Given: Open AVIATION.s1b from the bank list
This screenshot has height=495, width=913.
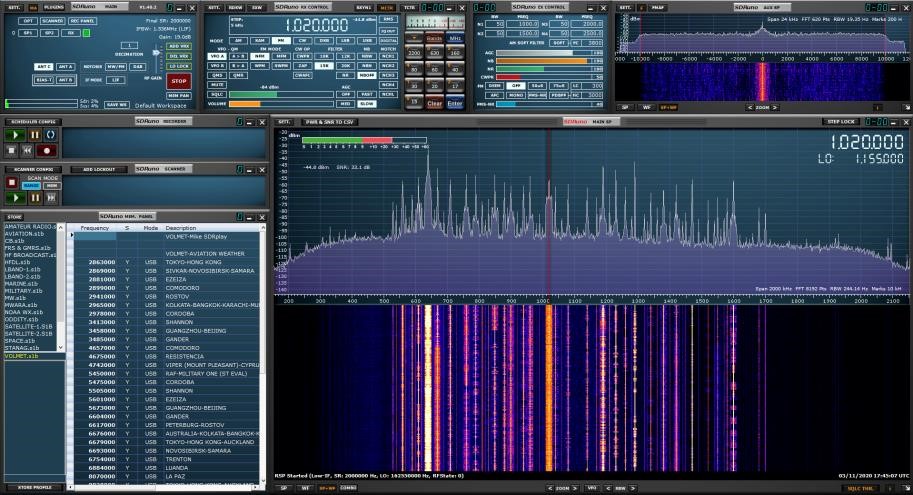Looking at the screenshot, I should [21, 233].
